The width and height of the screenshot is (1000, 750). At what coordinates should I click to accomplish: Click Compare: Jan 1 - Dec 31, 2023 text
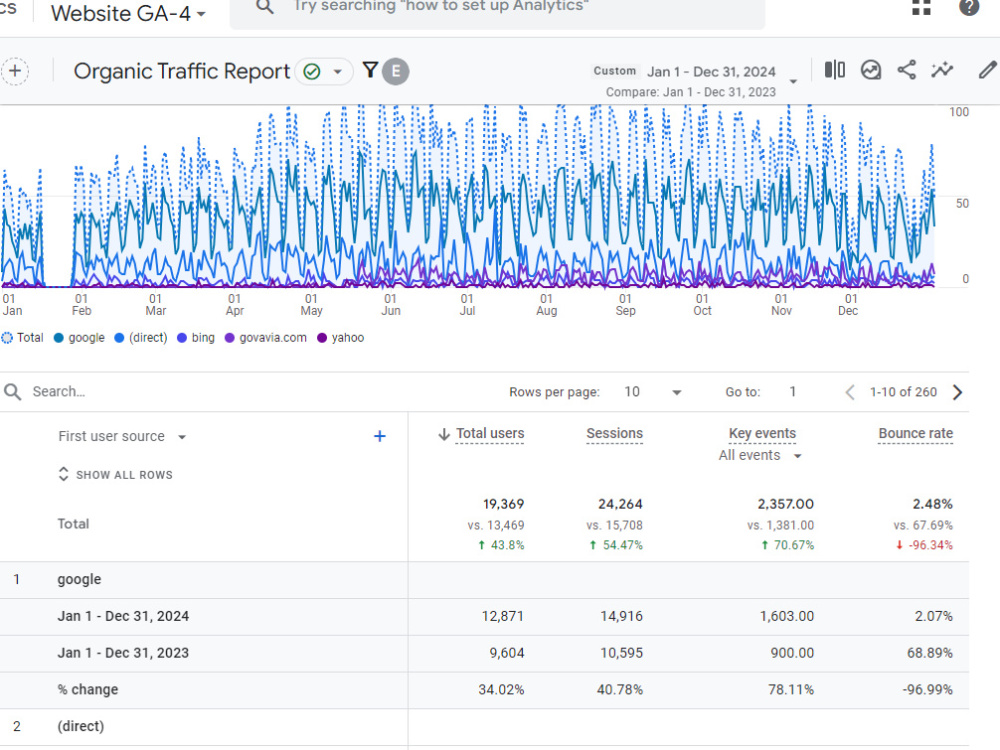pyautogui.click(x=691, y=92)
